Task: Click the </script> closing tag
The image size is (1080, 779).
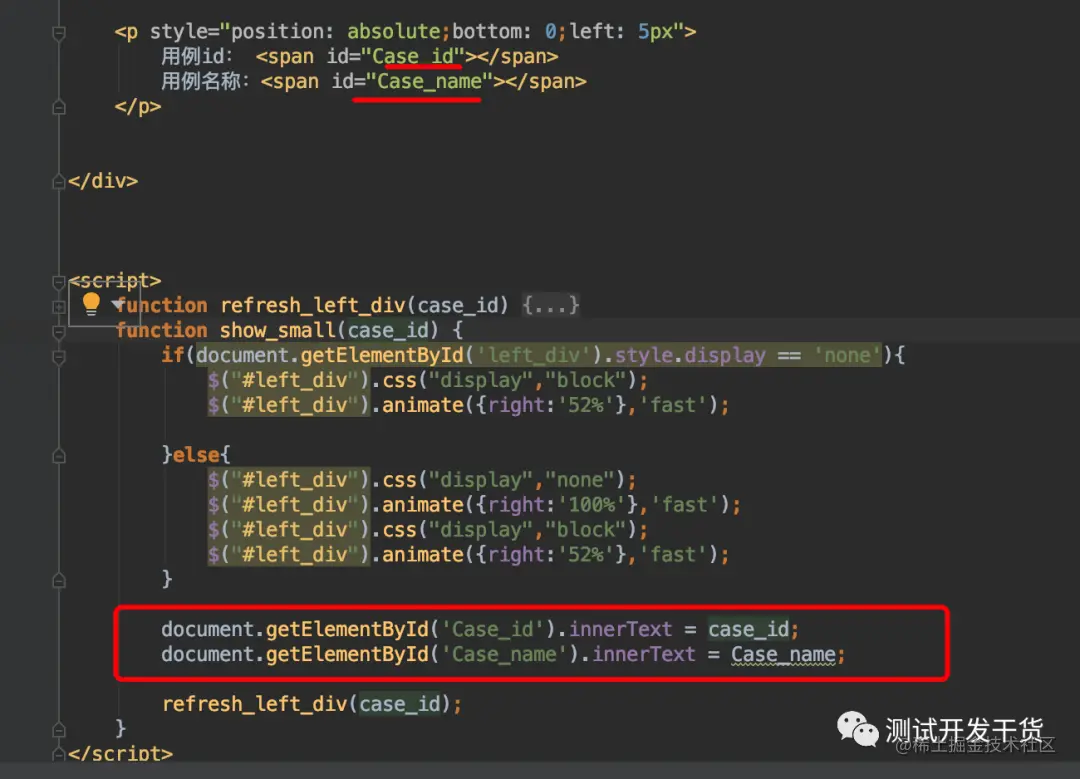Action: click(x=121, y=754)
